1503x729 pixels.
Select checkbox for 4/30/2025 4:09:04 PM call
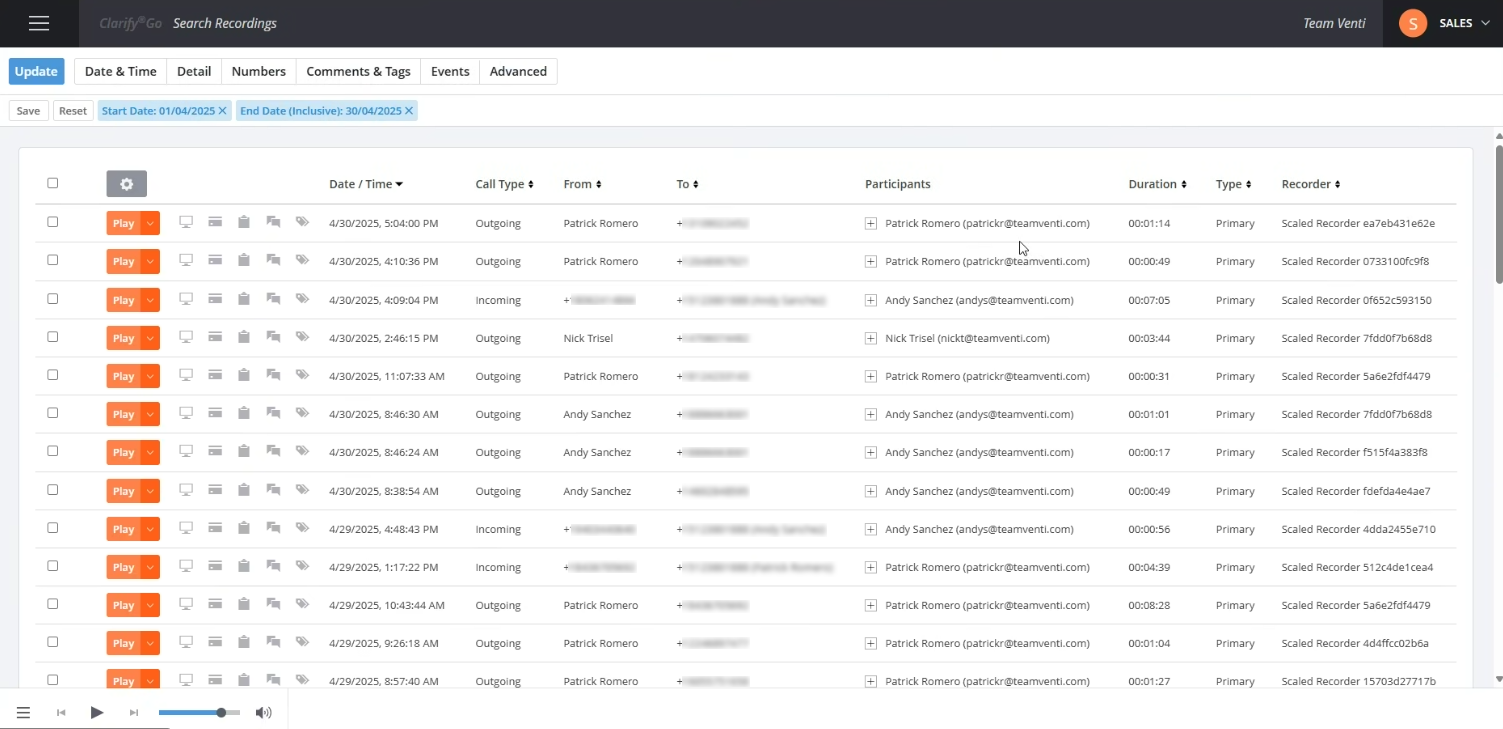[x=53, y=299]
